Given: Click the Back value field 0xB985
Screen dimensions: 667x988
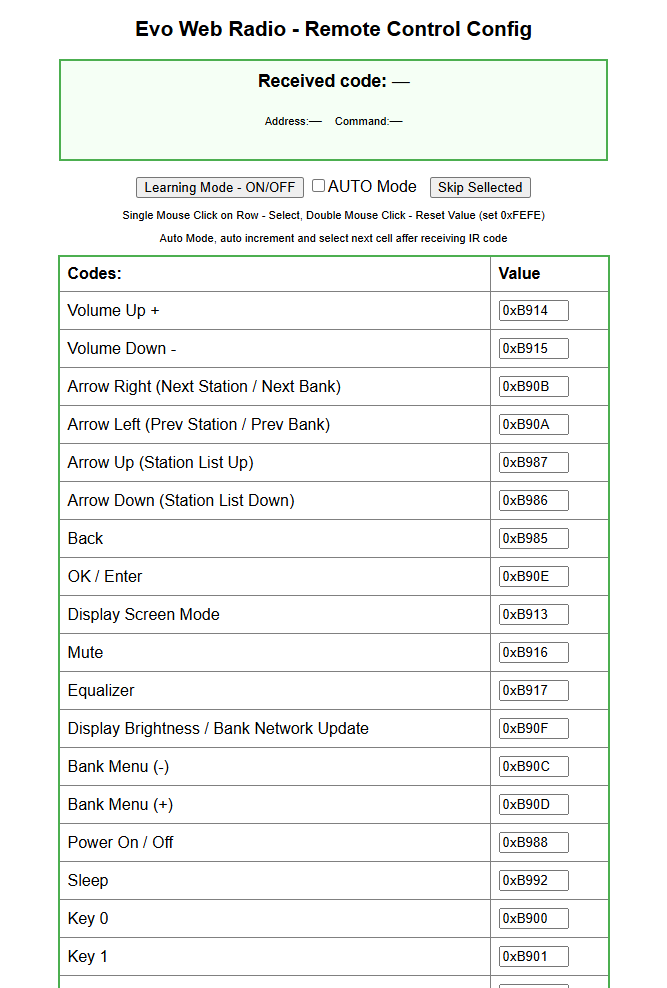Looking at the screenshot, I should coord(533,538).
